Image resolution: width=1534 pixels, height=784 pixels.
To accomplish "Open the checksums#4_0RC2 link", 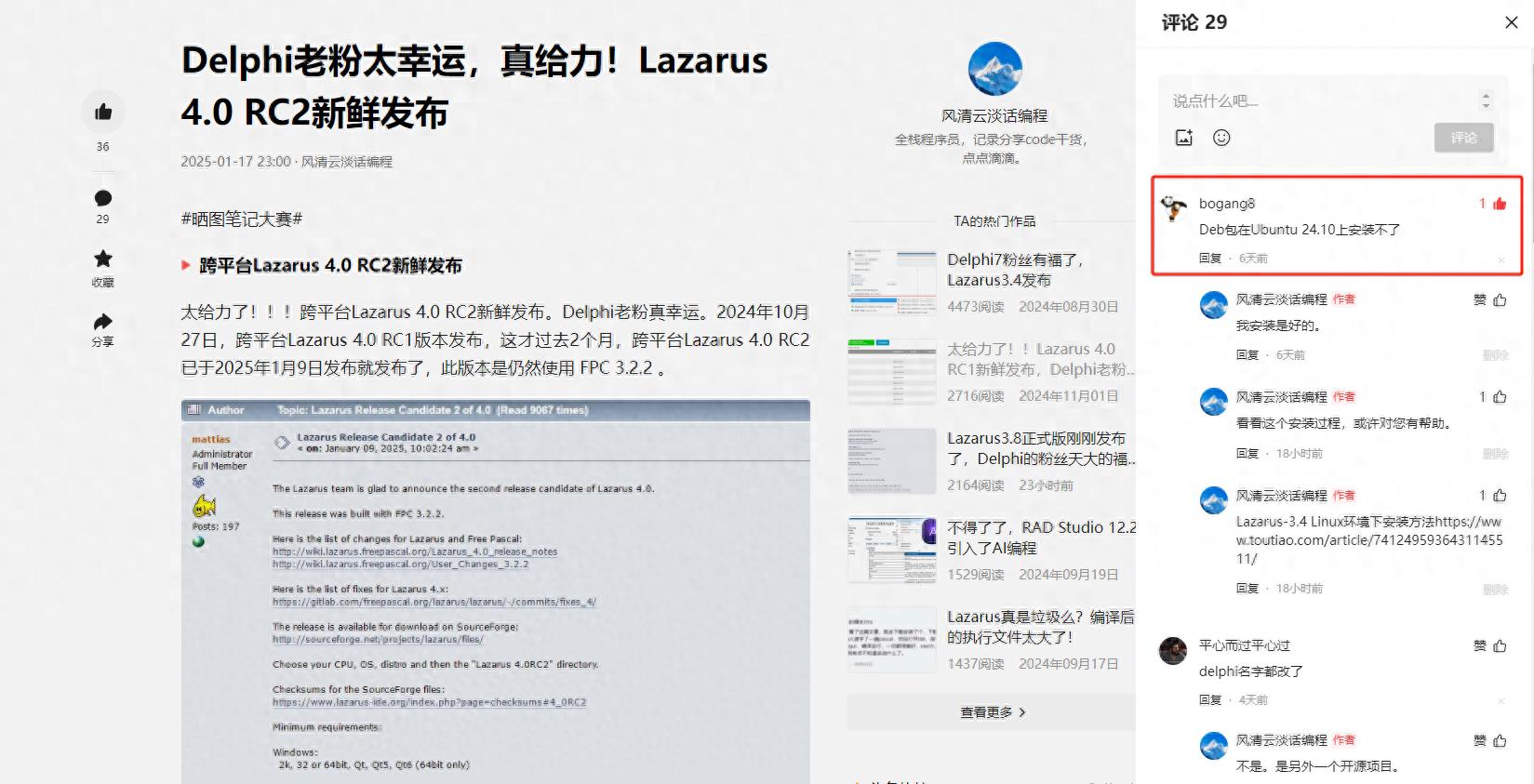I will click(x=429, y=702).
